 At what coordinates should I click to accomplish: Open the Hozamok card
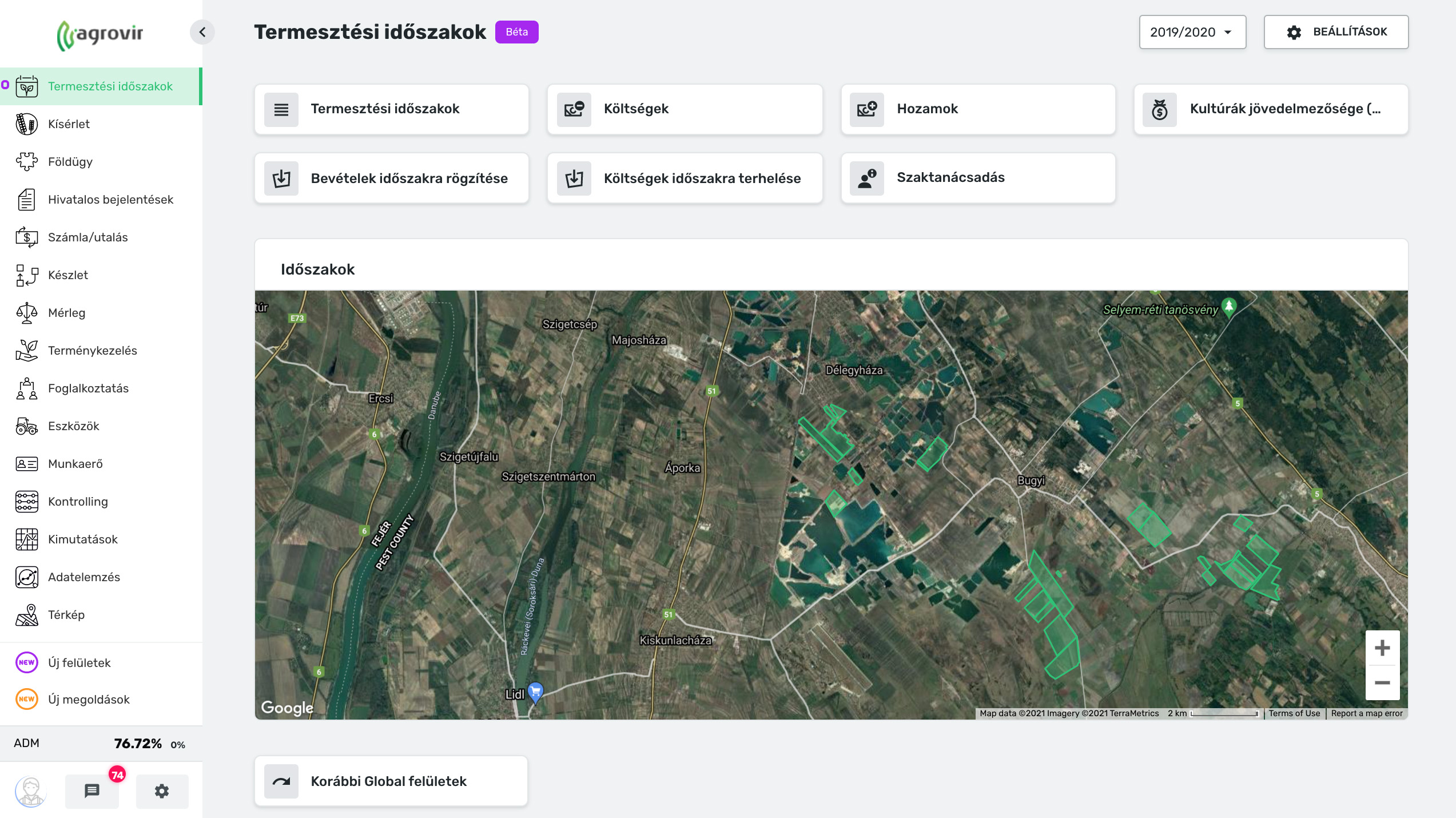(978, 109)
